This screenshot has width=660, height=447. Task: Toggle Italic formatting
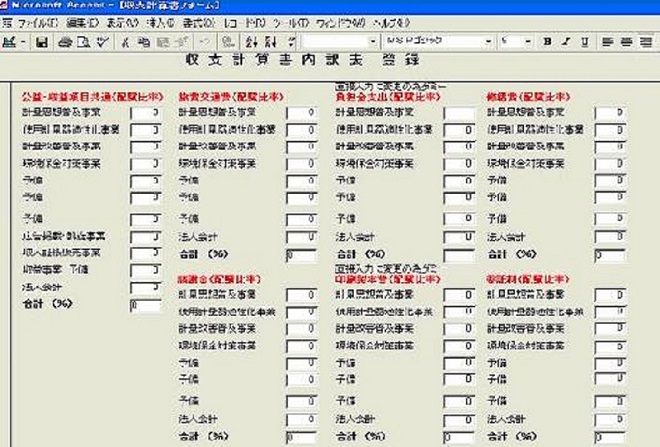pyautogui.click(x=566, y=42)
